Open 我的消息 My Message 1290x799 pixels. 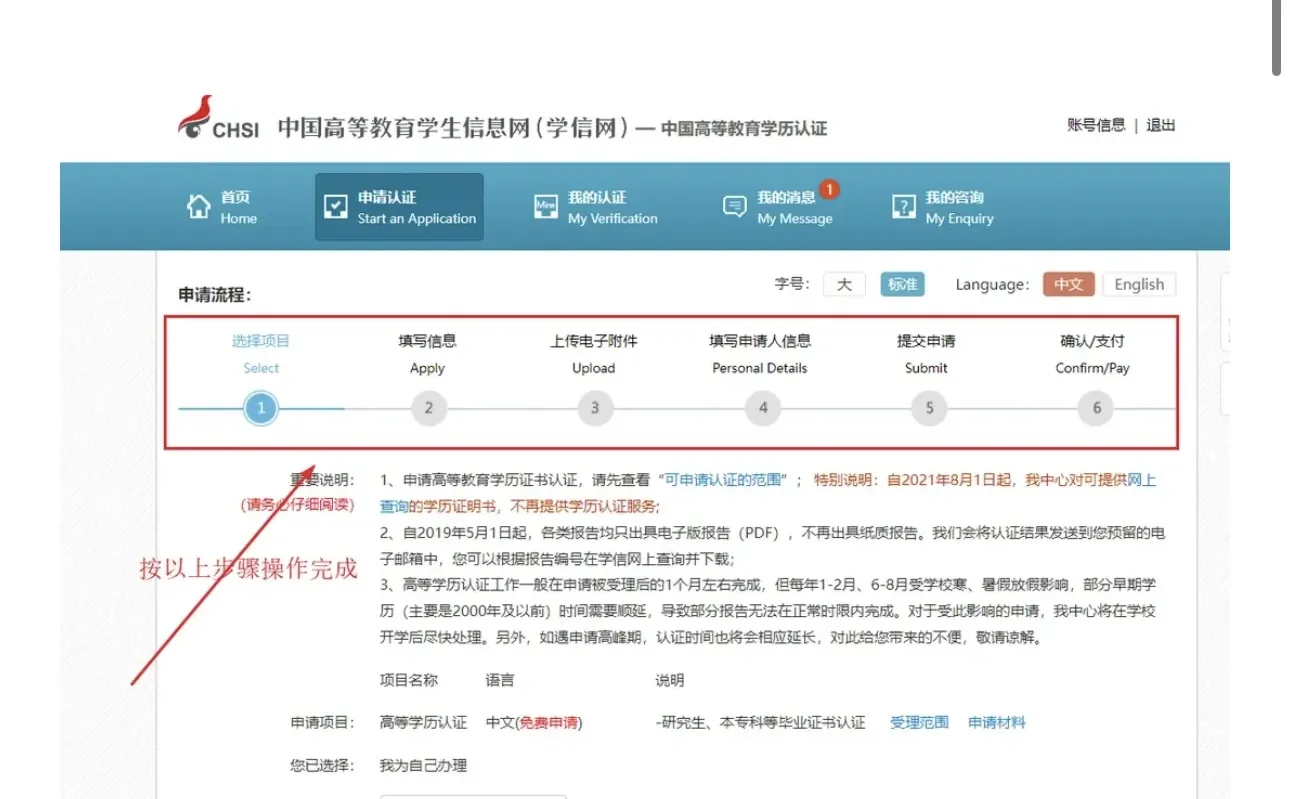(x=780, y=207)
